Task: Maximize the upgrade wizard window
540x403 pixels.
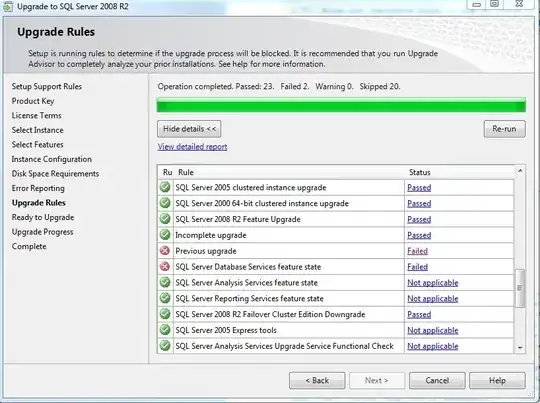Action: (x=495, y=4)
